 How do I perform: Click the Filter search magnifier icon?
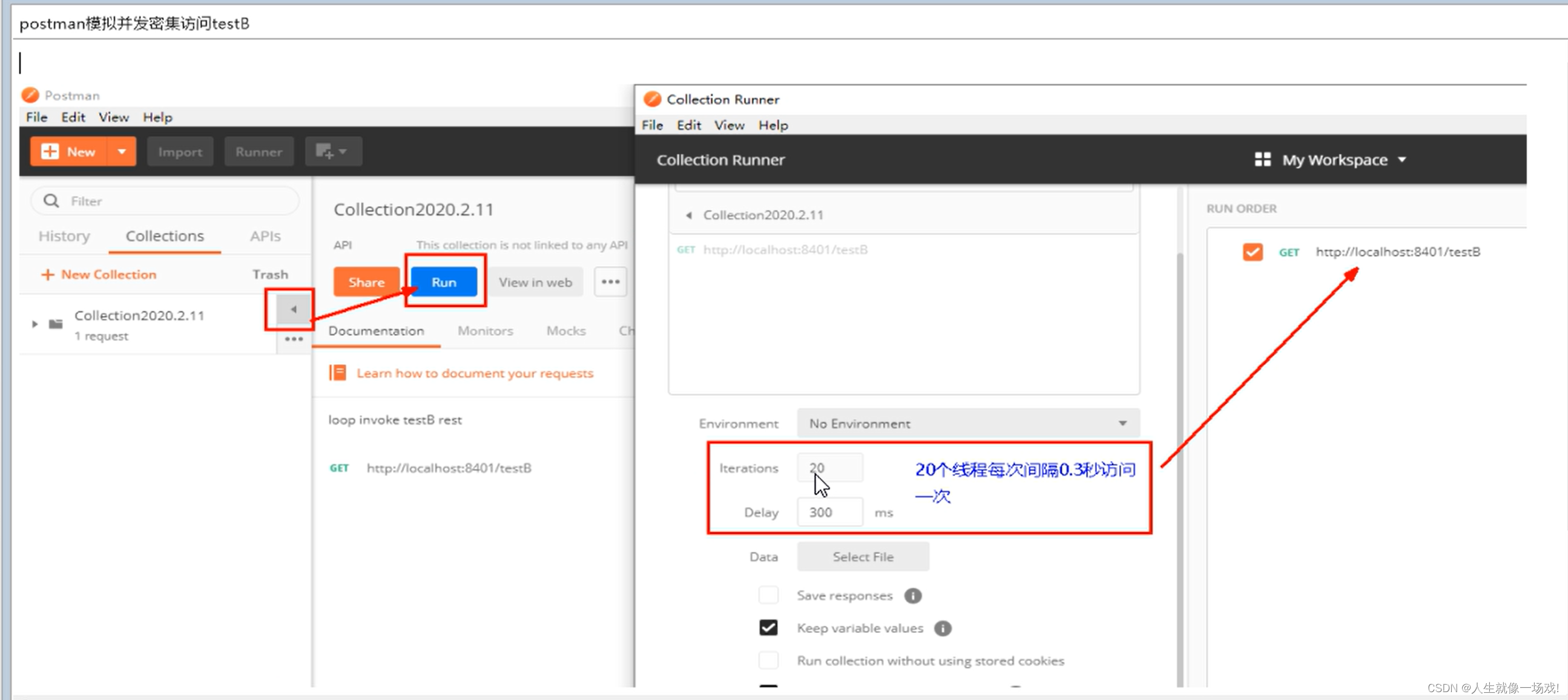click(x=51, y=201)
